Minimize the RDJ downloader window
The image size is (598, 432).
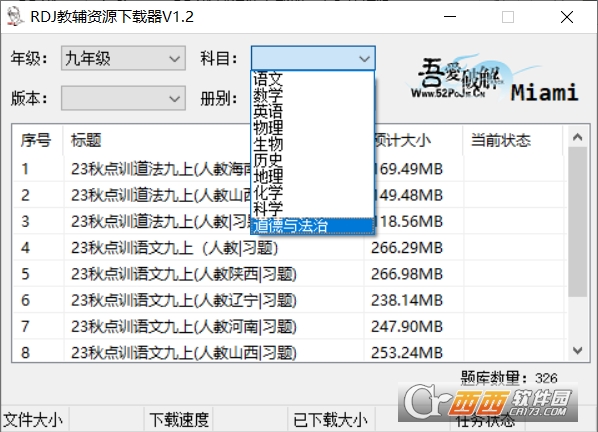(450, 17)
